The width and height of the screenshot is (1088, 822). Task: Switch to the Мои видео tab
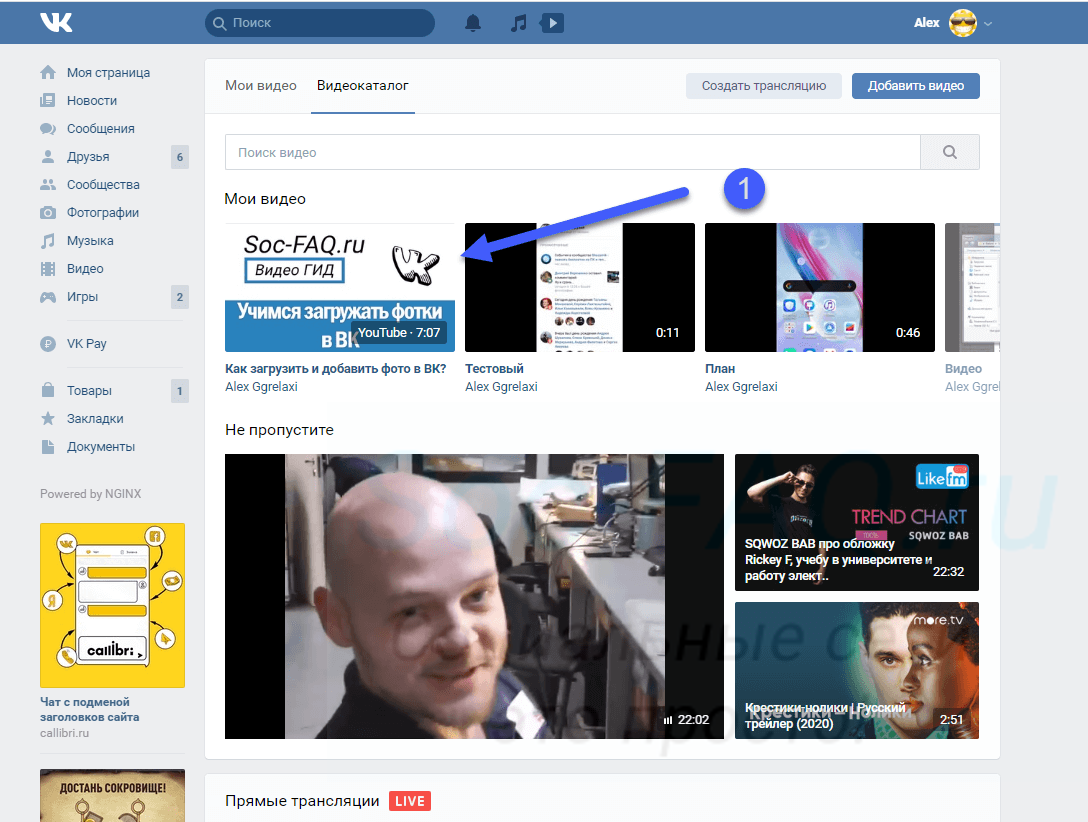pos(261,85)
